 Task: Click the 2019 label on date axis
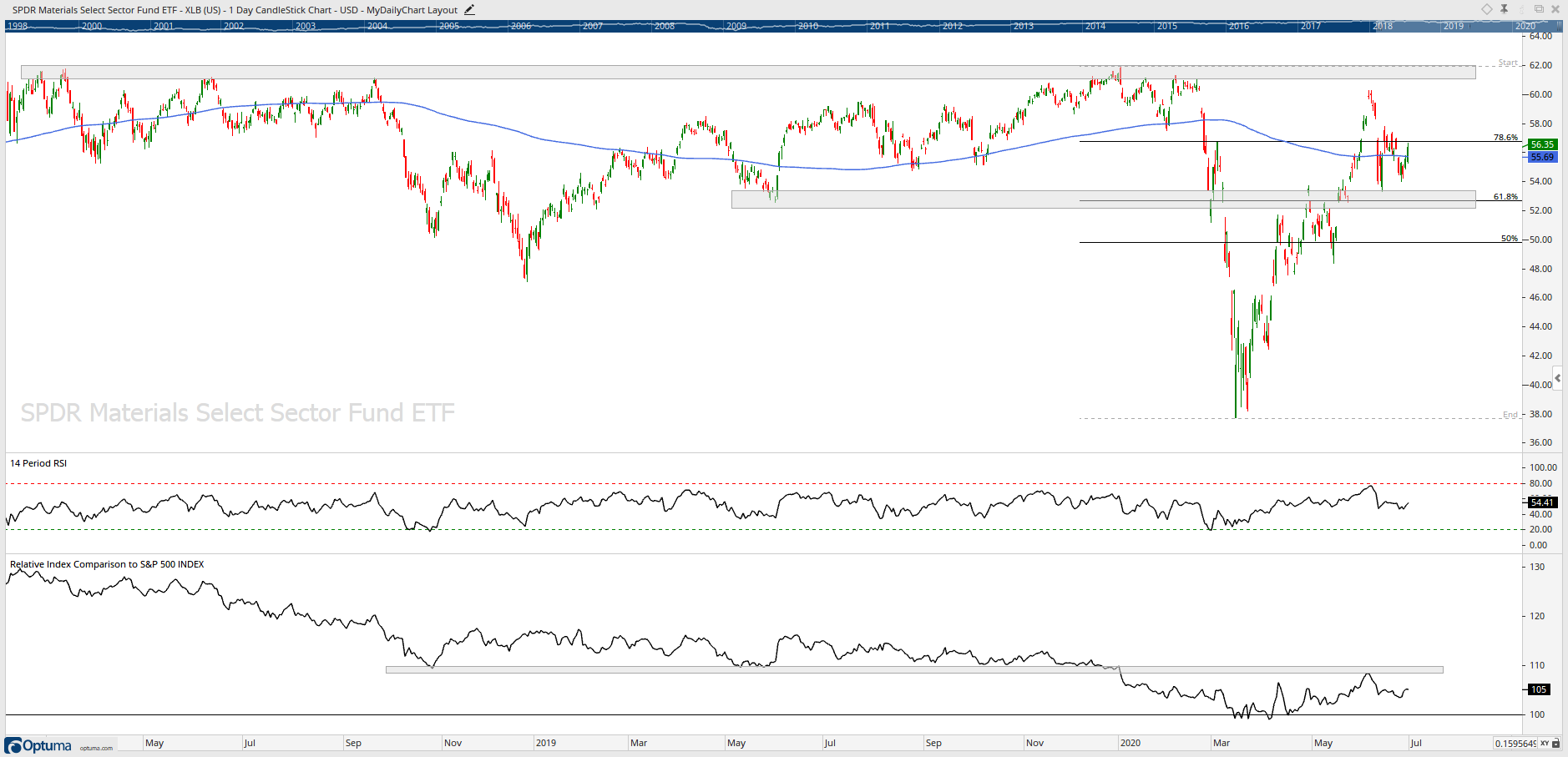click(x=545, y=743)
